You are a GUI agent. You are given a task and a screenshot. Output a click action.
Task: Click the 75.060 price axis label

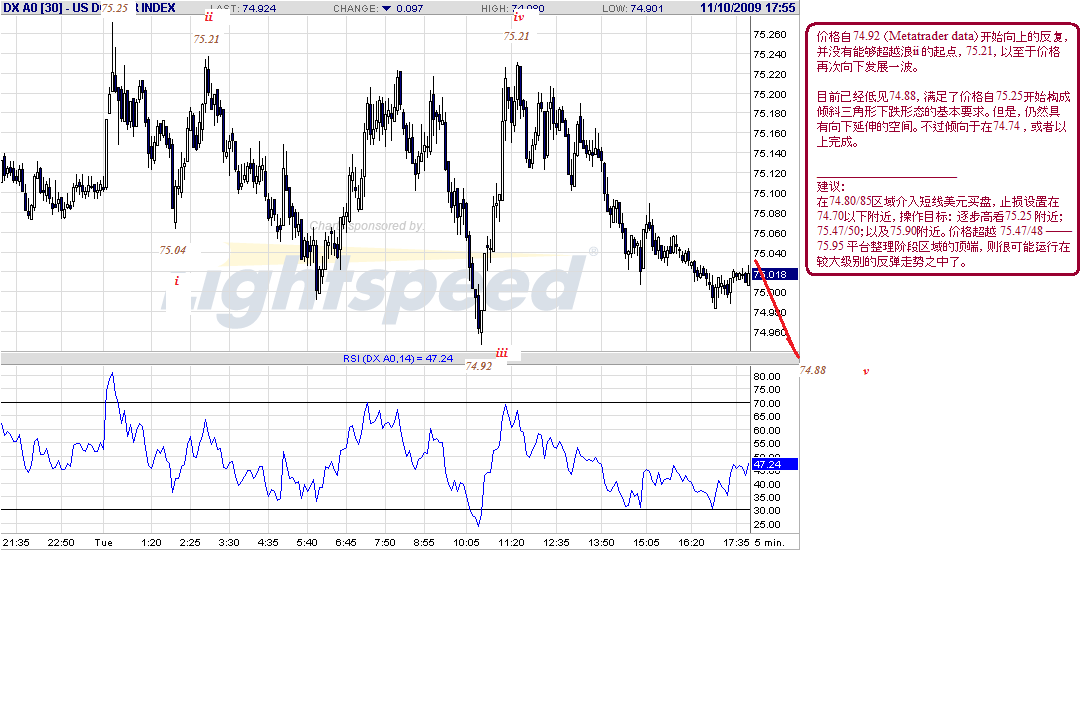770,233
